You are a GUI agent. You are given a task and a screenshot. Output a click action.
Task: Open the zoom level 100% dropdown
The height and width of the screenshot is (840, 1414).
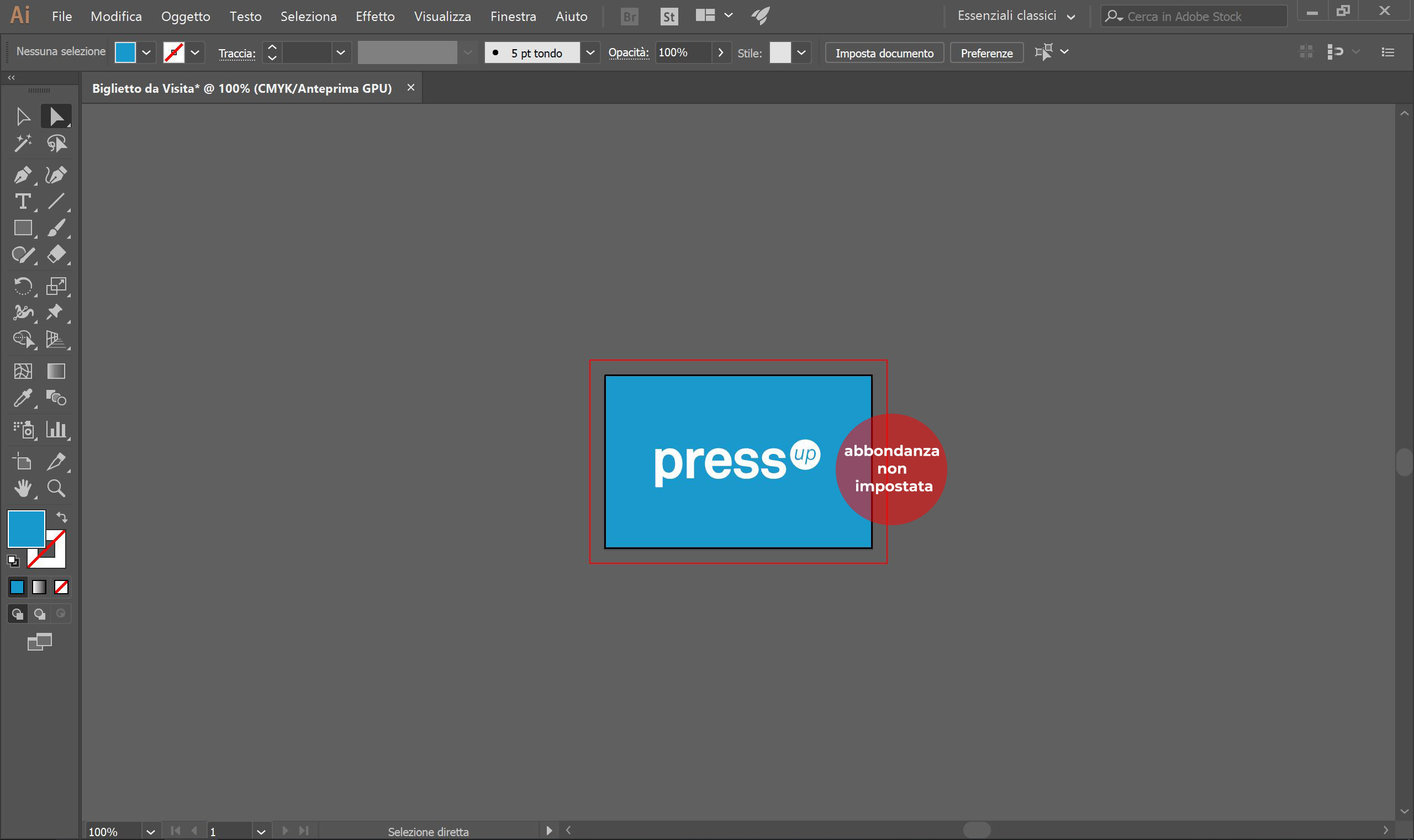151,832
